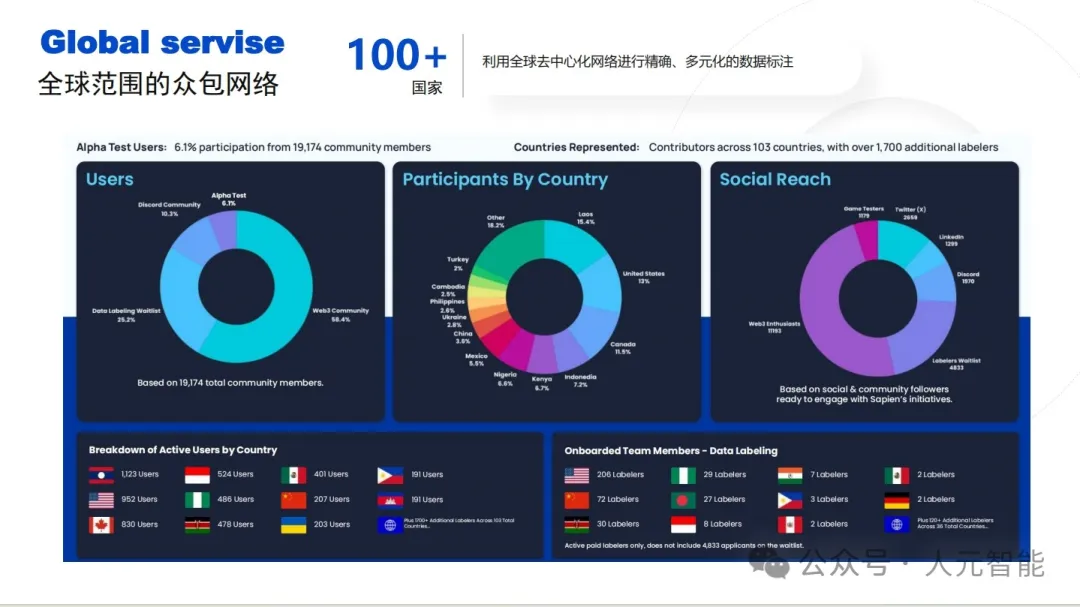This screenshot has width=1080, height=607.
Task: Click the China flag beside 207 Users
Action: (293, 500)
